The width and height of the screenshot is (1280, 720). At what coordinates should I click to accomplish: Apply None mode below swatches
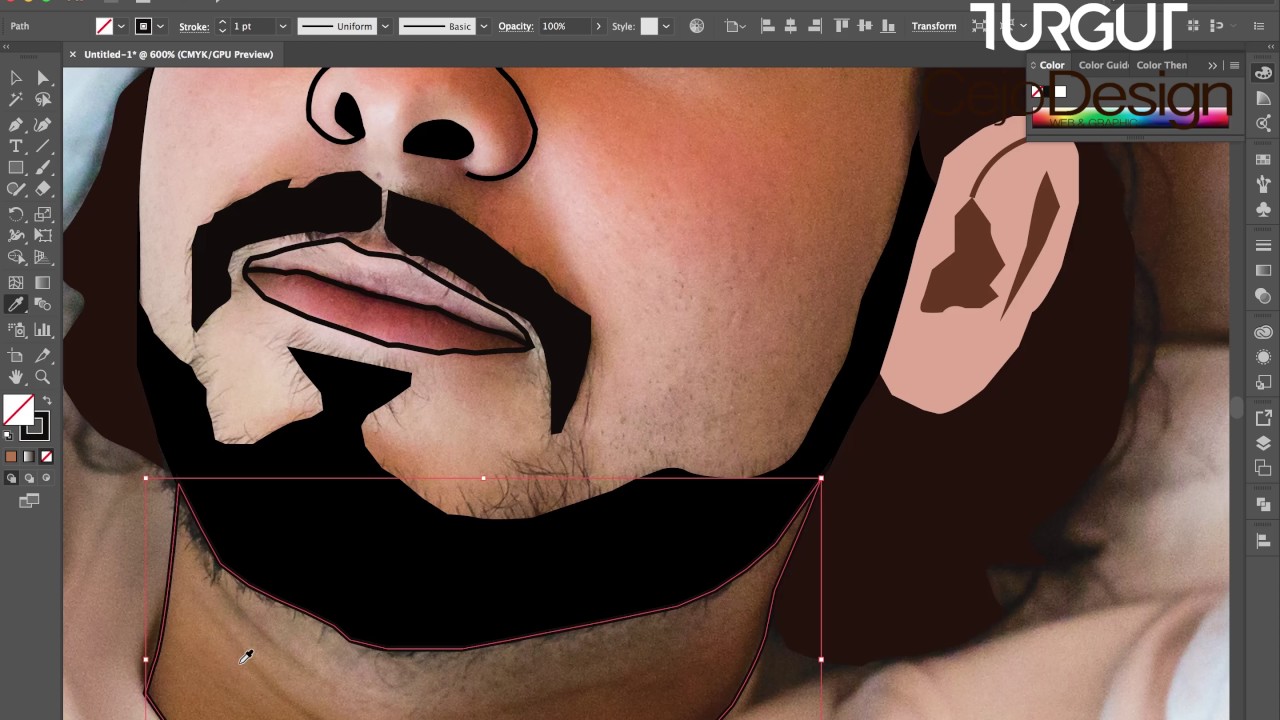coord(46,457)
